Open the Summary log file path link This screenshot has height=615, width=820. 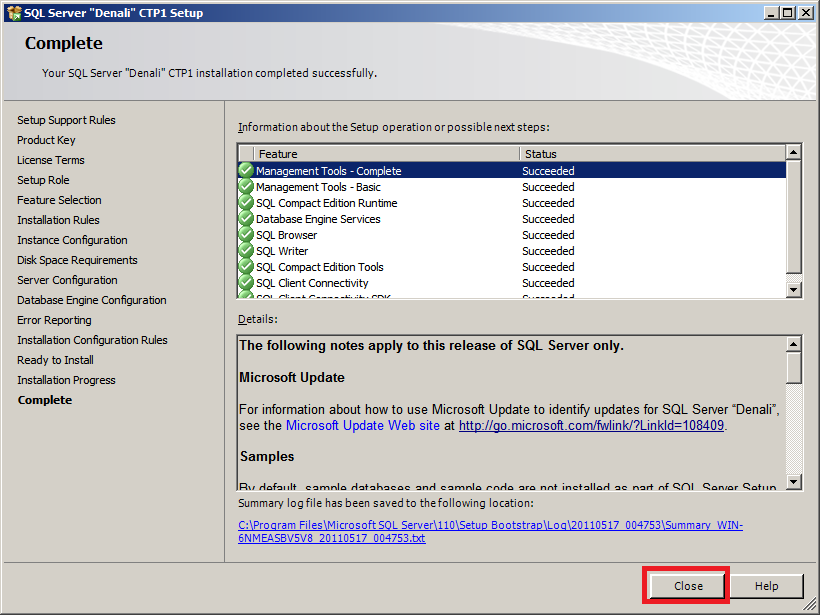coord(490,531)
